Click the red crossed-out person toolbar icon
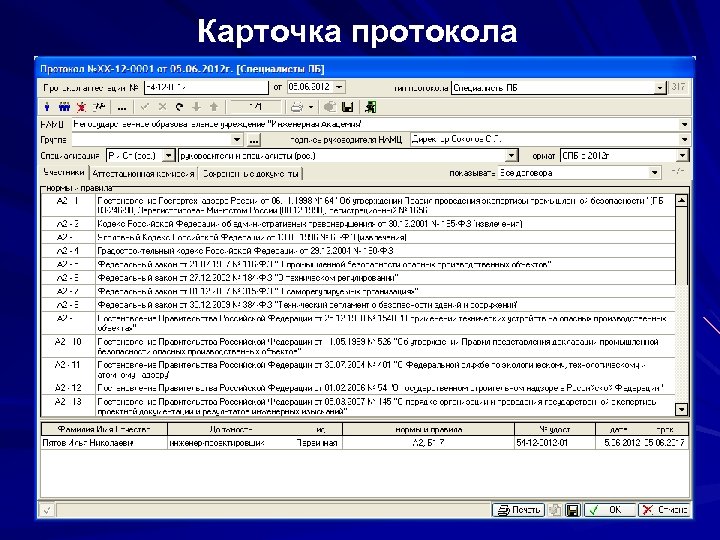Viewport: 720px width, 540px height. 81,107
